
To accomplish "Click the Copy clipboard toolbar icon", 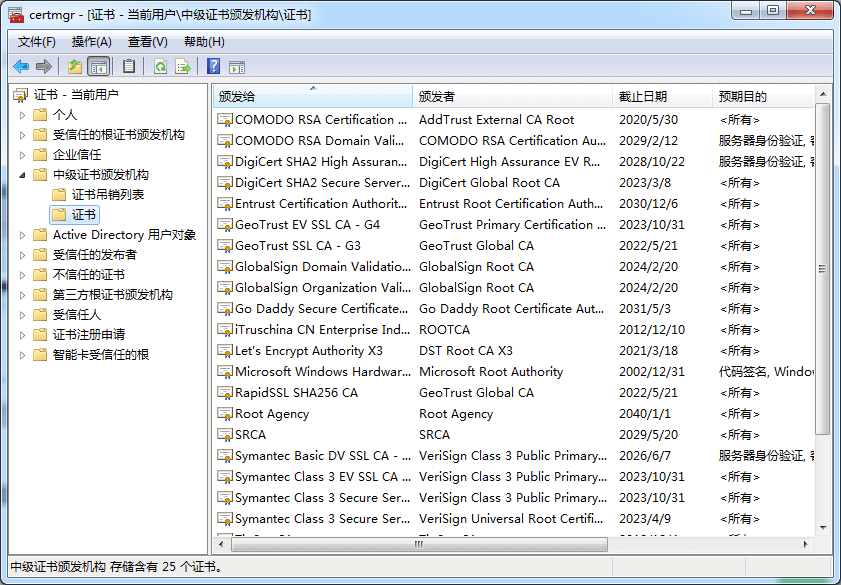I will pos(129,66).
